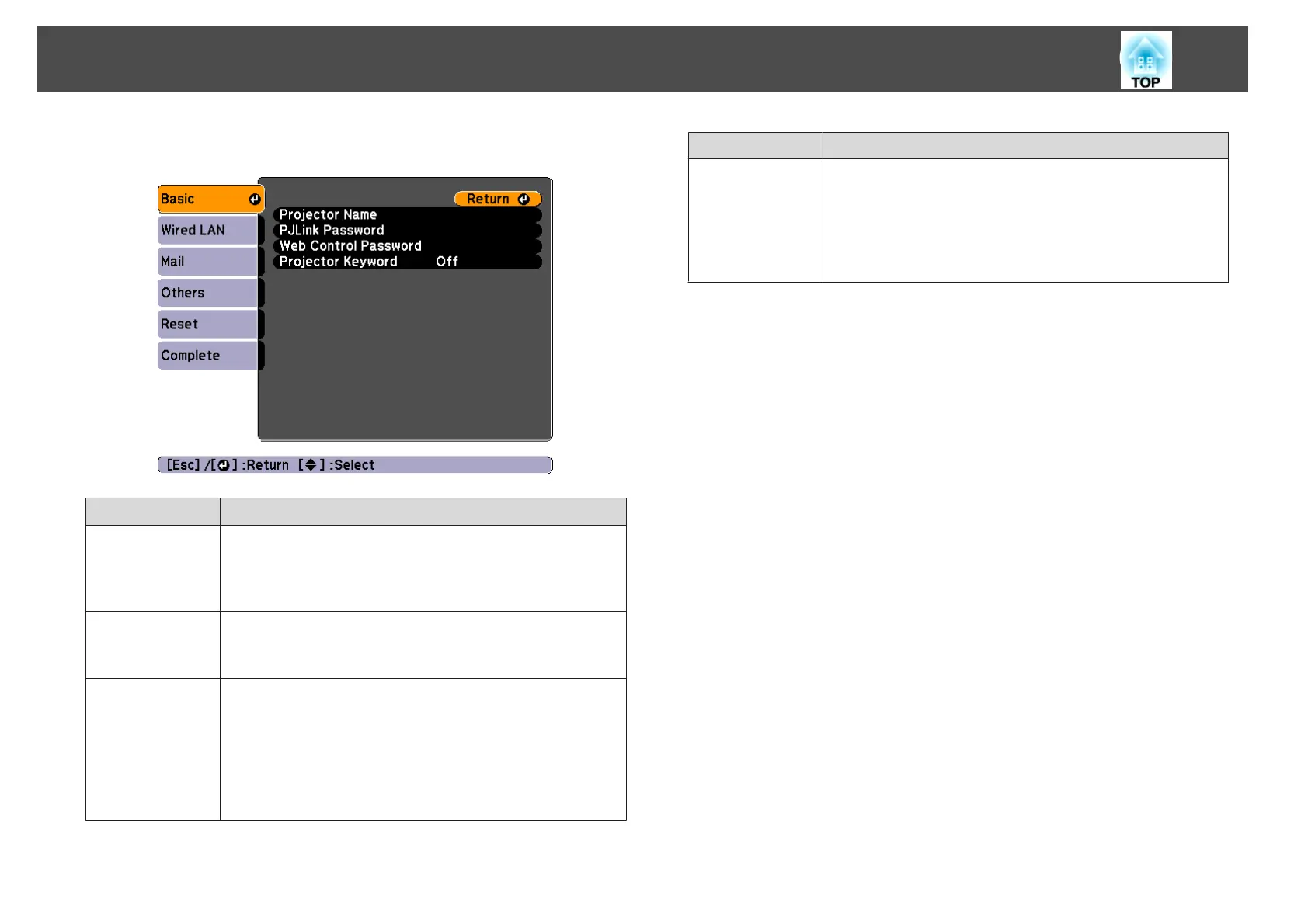This screenshot has height=924, width=1308.
Task: Select the Complete menu item
Action: [x=208, y=355]
